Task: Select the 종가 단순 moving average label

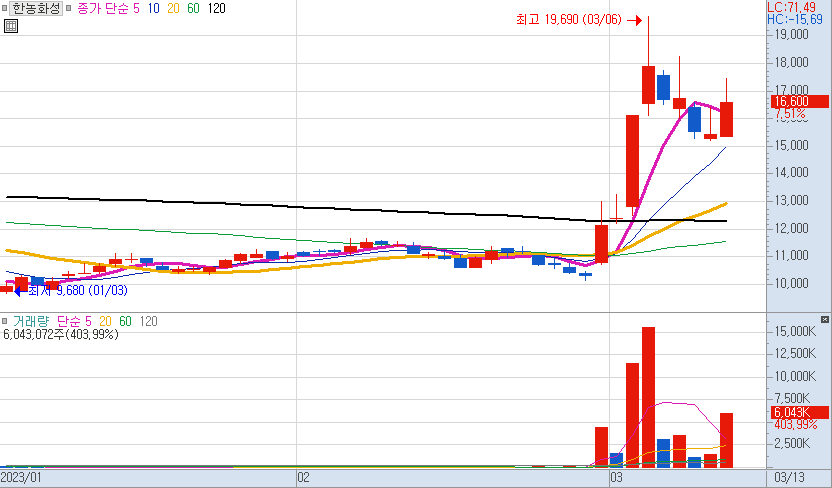Action: (x=102, y=8)
